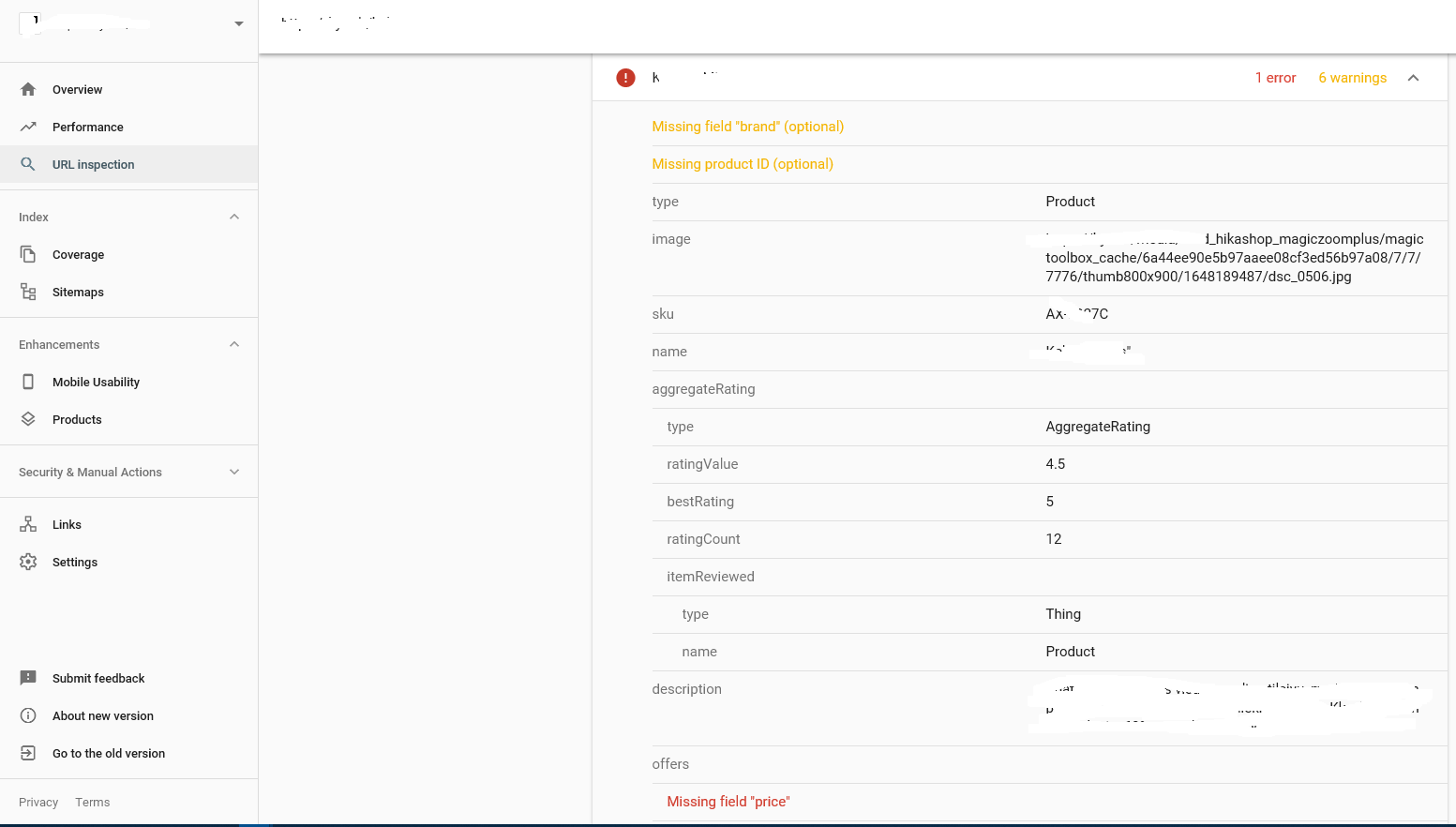Select Go to the old version

[108, 753]
